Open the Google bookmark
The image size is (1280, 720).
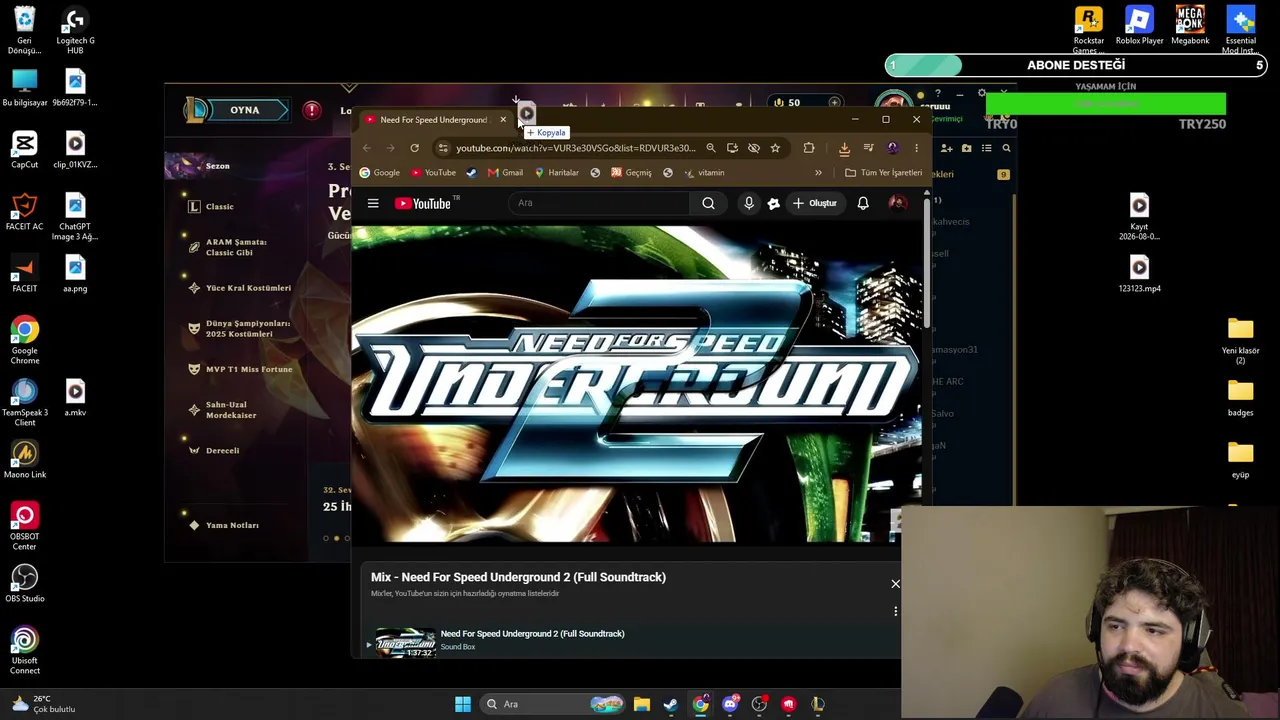379,173
